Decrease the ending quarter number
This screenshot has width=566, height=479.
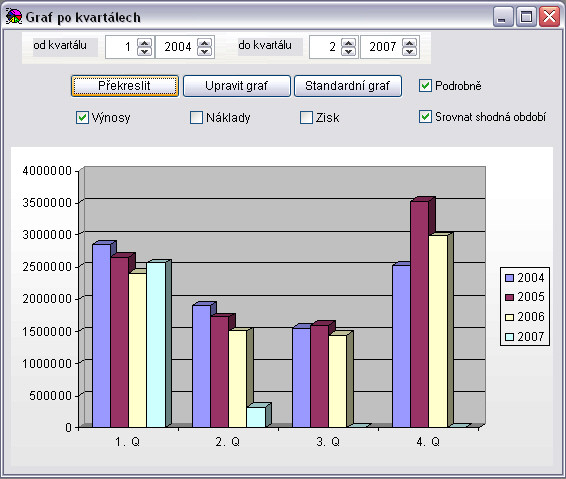pyautogui.click(x=348, y=51)
